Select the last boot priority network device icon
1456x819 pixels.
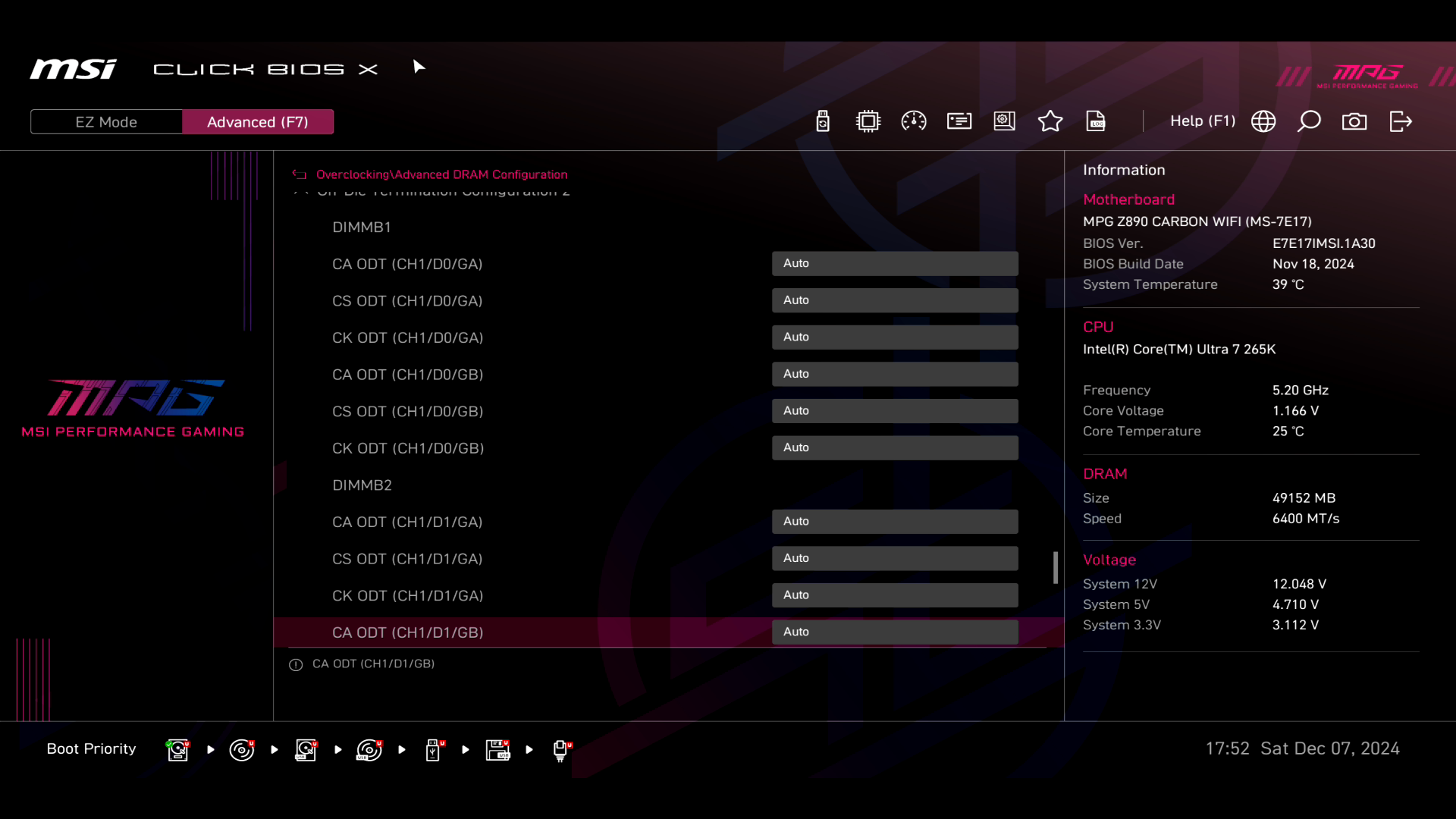click(x=561, y=749)
